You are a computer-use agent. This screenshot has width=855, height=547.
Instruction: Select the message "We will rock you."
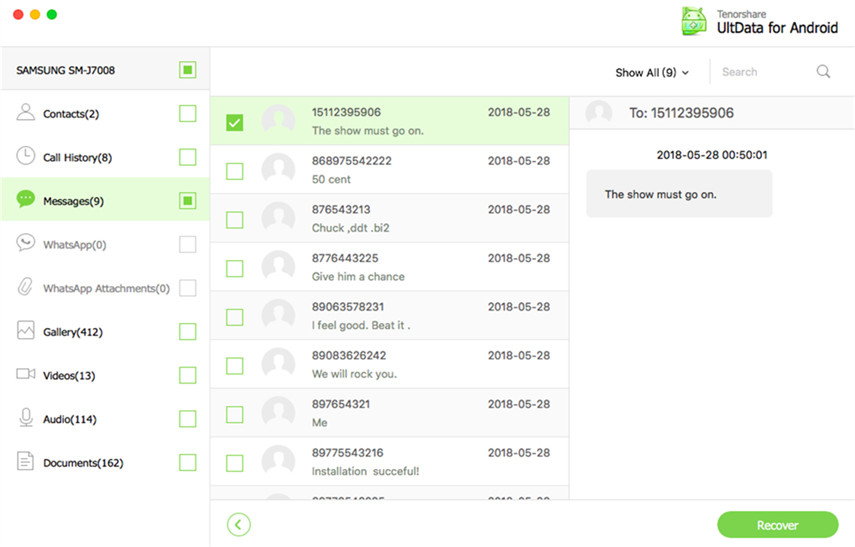click(x=389, y=364)
